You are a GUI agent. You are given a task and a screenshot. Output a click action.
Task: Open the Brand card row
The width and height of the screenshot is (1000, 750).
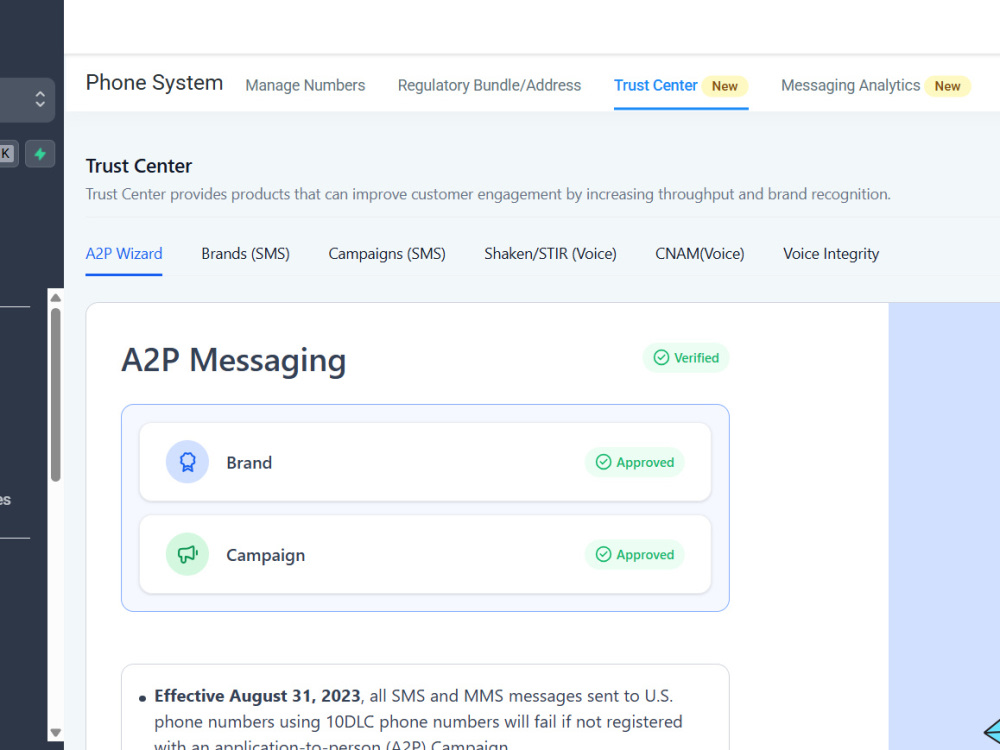(425, 462)
